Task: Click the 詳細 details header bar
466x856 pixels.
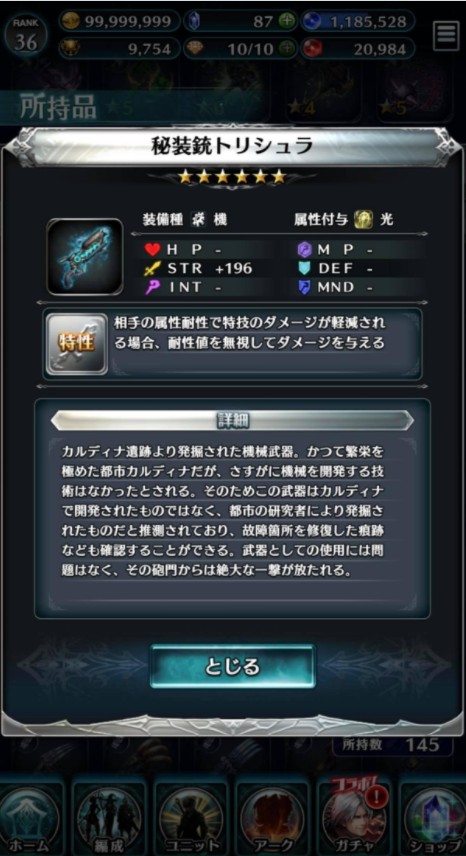Action: pos(232,421)
